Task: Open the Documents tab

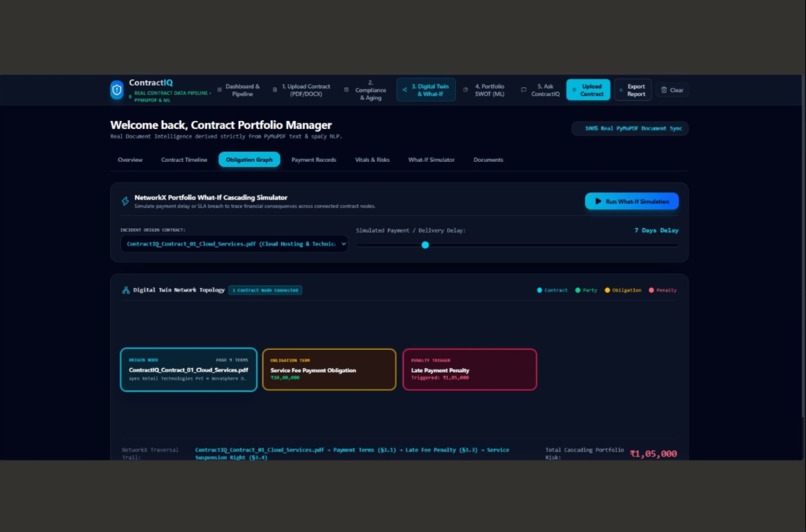Action: pyautogui.click(x=488, y=160)
